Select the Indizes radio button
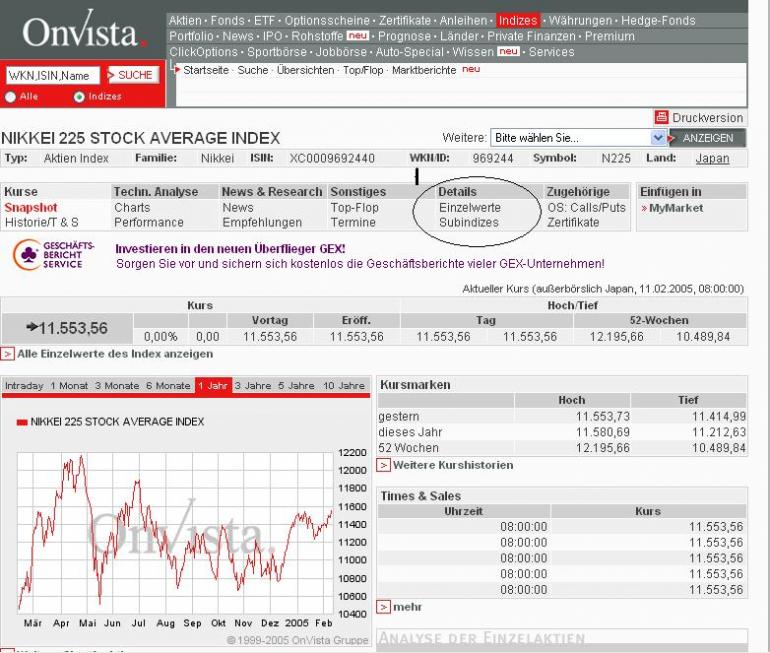The width and height of the screenshot is (770, 653). coord(79,97)
